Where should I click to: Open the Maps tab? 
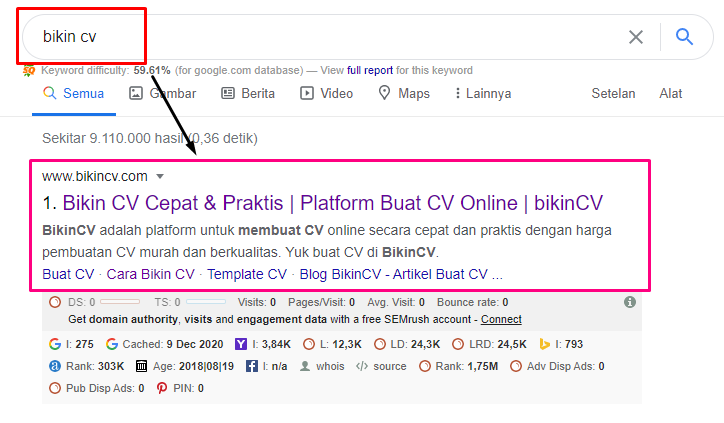click(404, 94)
